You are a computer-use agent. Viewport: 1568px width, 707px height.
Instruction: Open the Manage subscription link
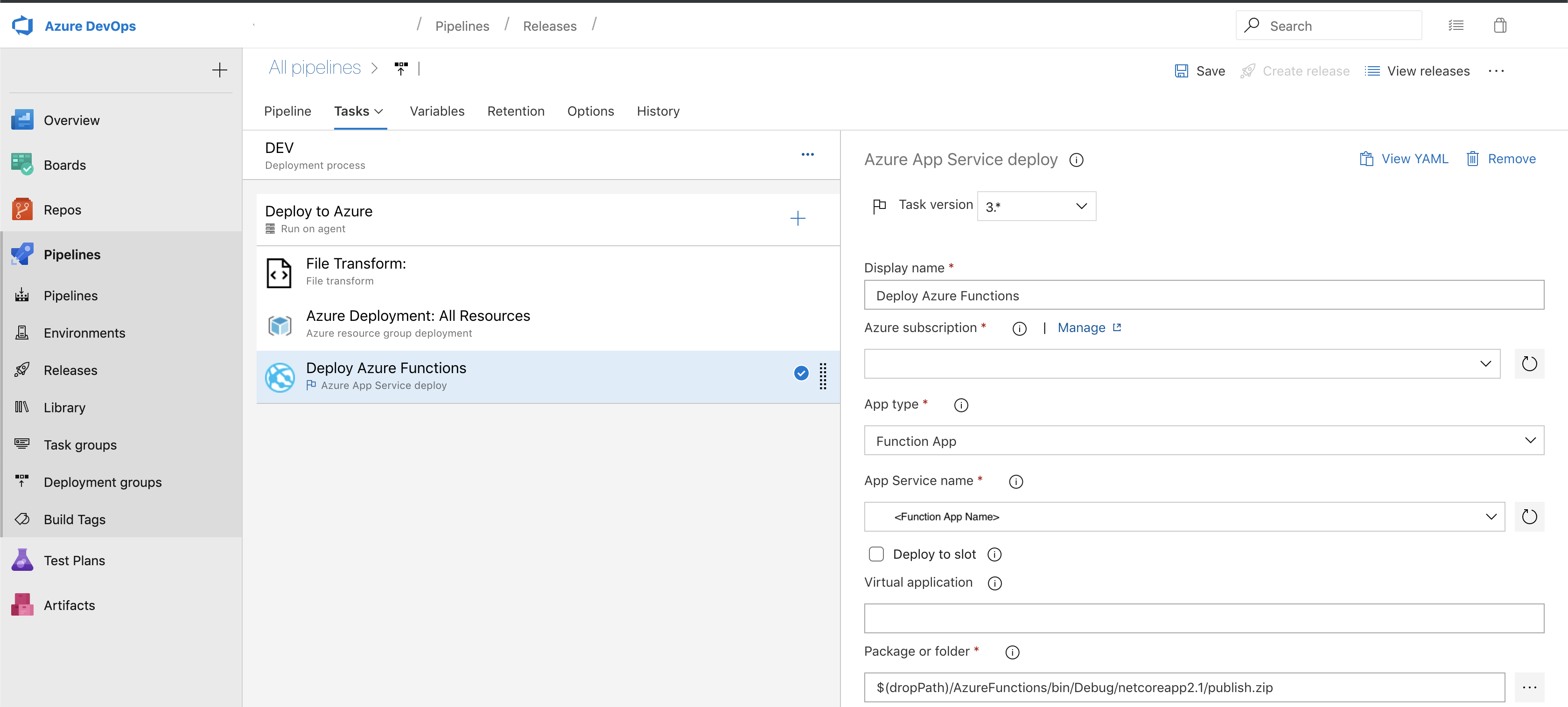tap(1090, 328)
